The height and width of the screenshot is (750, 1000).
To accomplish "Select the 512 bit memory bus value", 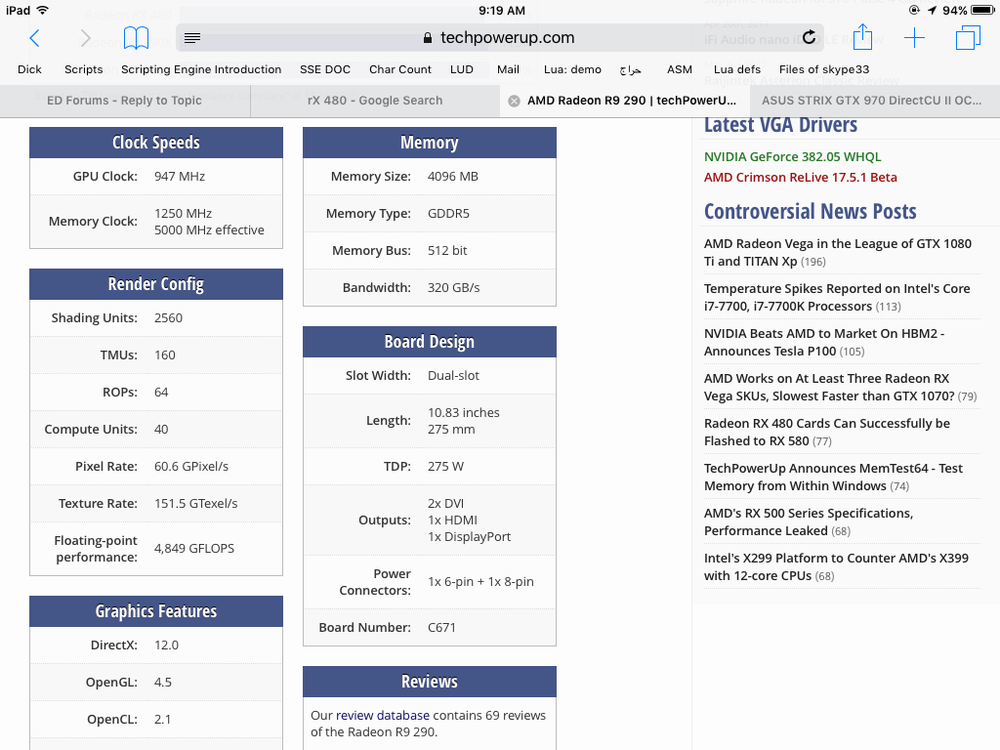I will point(447,251).
